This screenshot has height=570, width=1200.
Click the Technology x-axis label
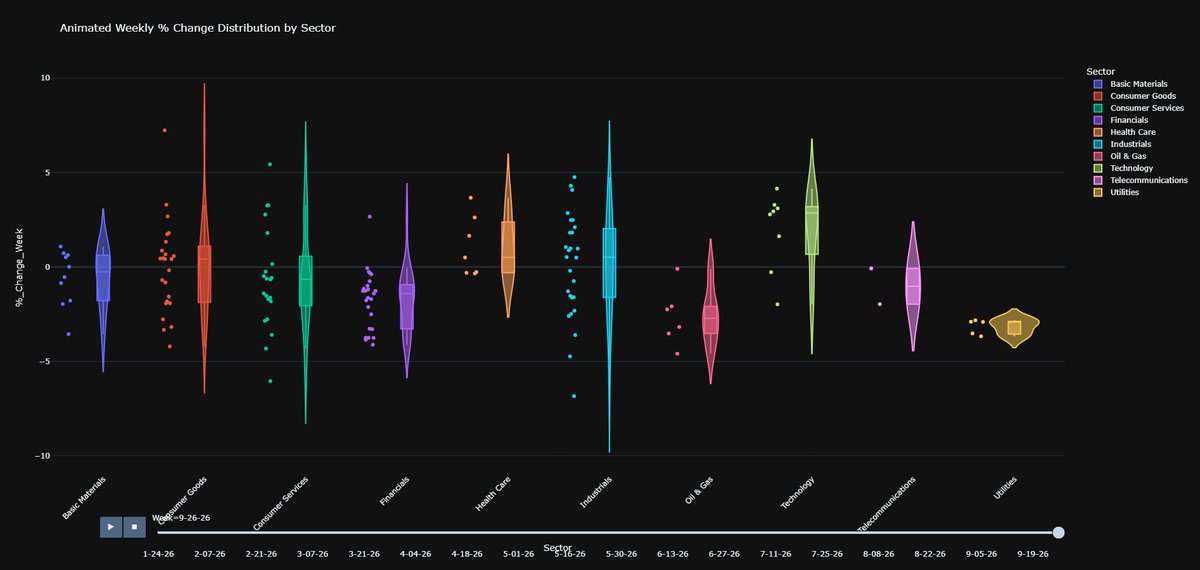[x=798, y=494]
